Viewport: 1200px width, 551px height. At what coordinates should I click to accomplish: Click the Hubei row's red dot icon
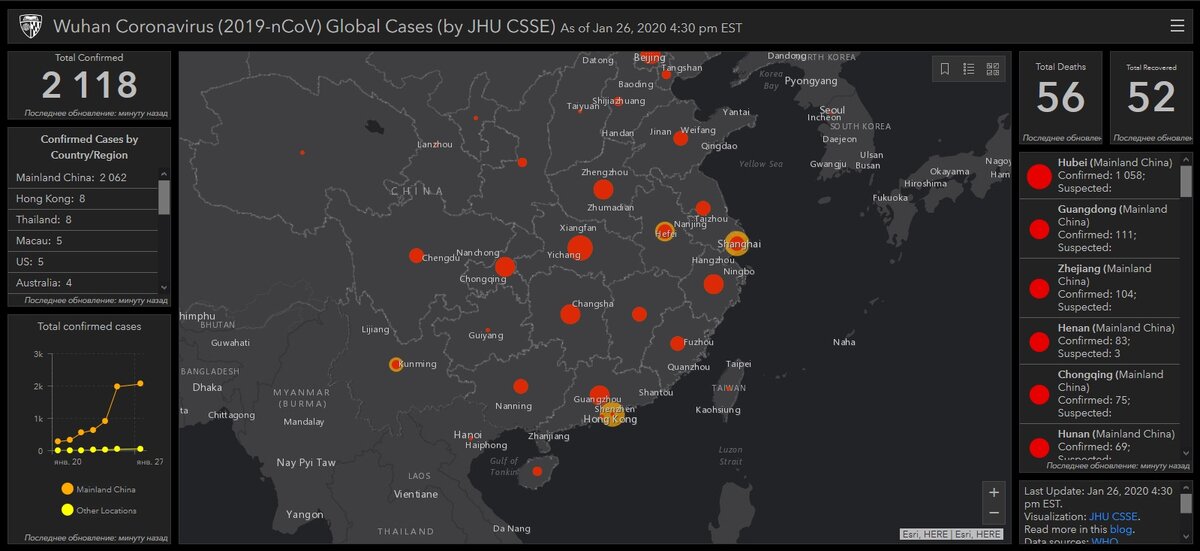(1039, 177)
